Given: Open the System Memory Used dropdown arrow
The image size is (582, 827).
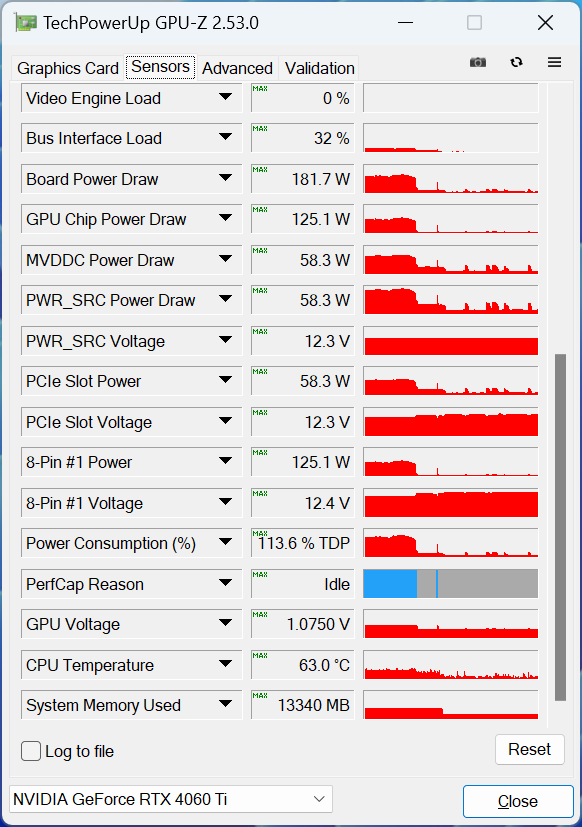Looking at the screenshot, I should click(225, 704).
